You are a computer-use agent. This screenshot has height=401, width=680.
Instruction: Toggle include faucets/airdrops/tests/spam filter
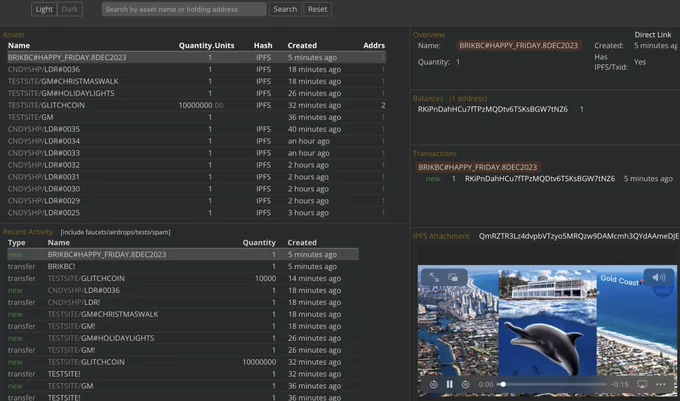pos(115,232)
